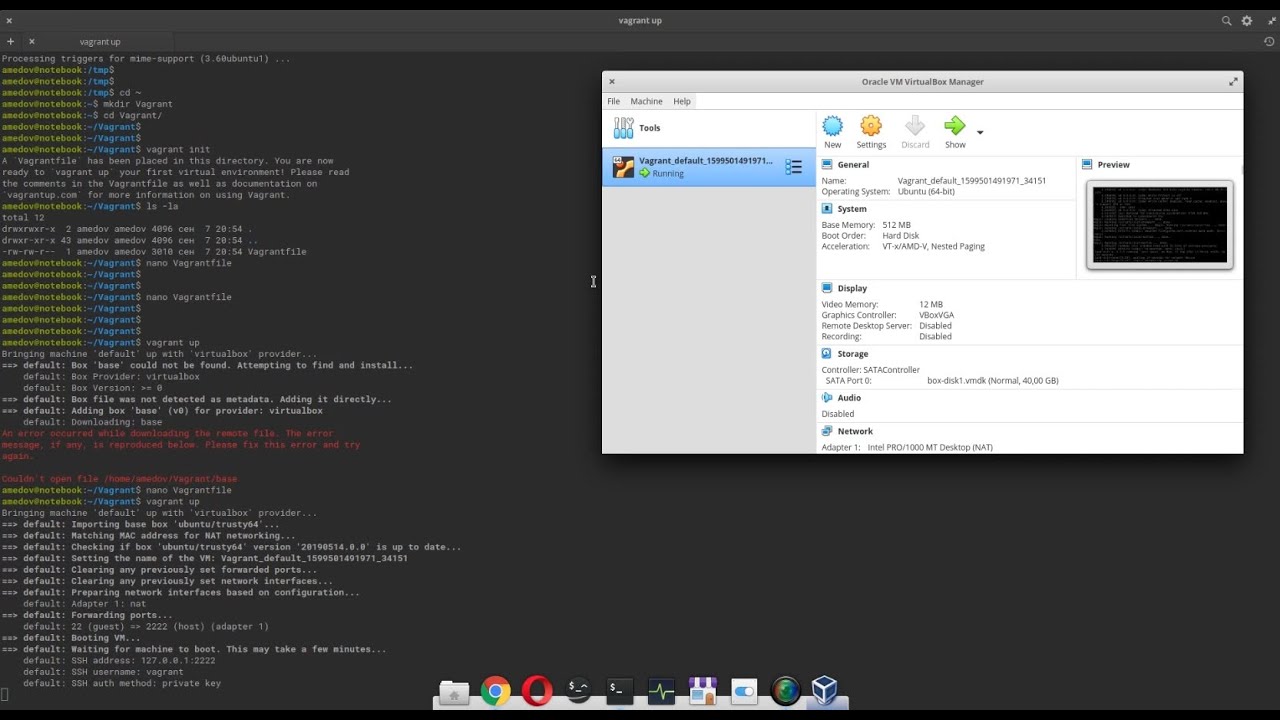Click the Audio section heading
1280x720 pixels.
[x=849, y=398]
